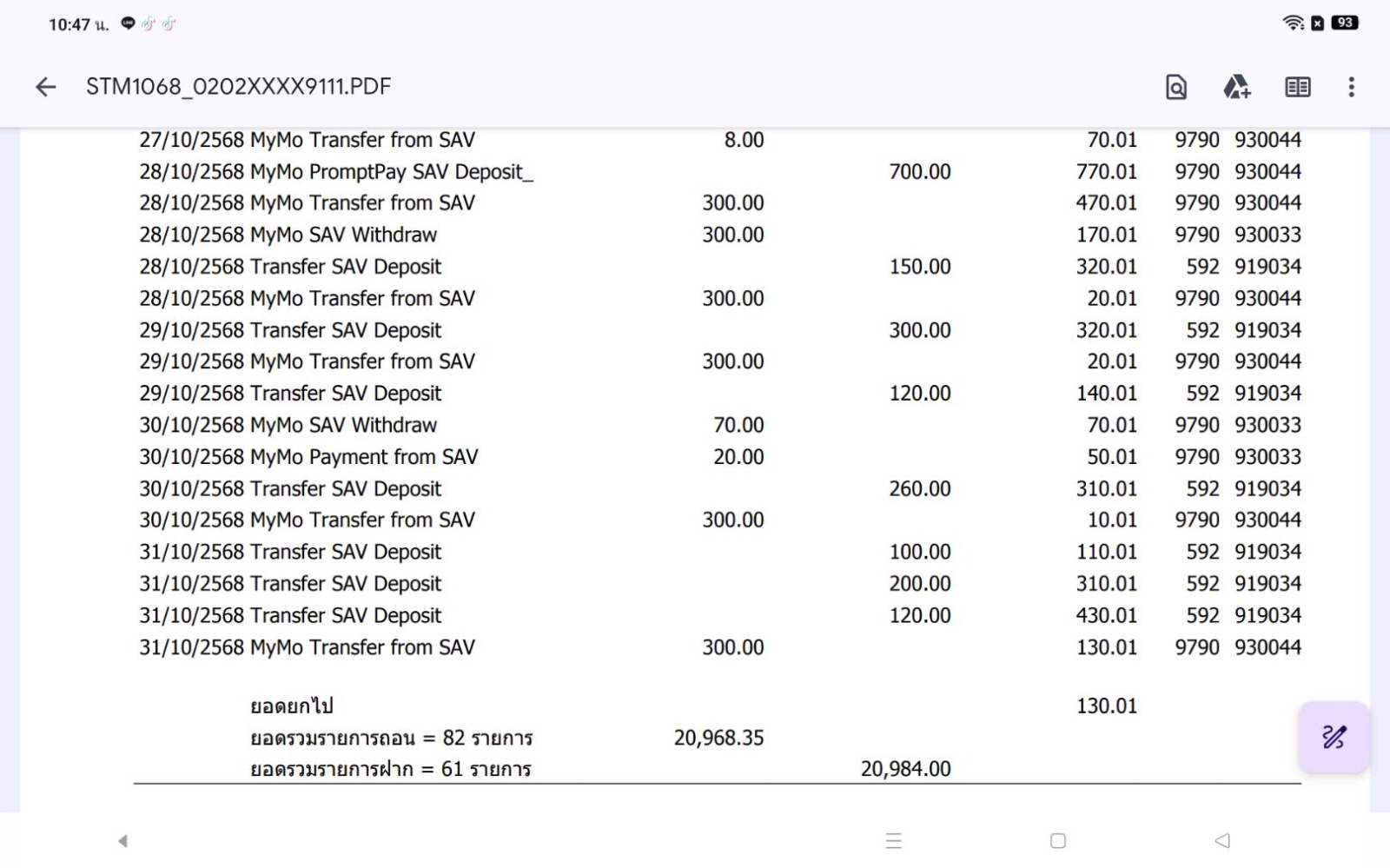
Task: Tap the file title STM1068_0202XXXX9111.PDF
Action: pyautogui.click(x=238, y=87)
